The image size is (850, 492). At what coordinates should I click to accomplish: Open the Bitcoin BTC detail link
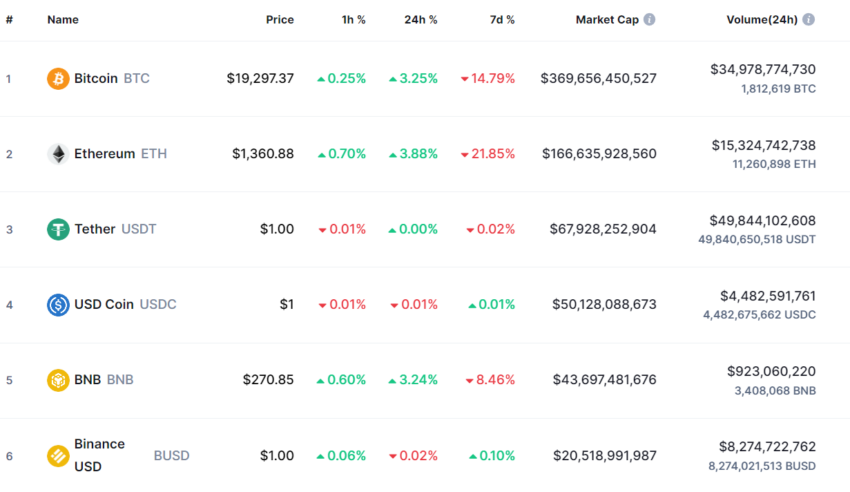pos(111,78)
